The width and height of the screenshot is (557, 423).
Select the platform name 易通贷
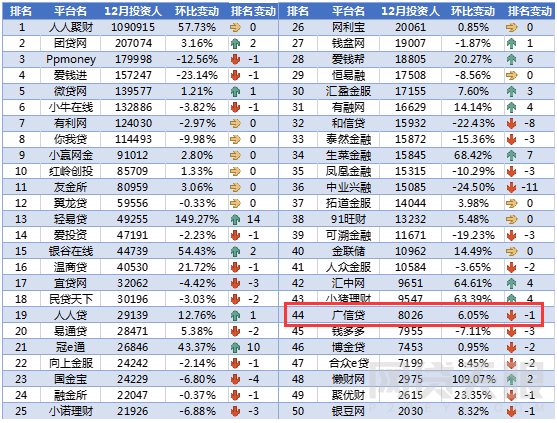[x=70, y=331]
